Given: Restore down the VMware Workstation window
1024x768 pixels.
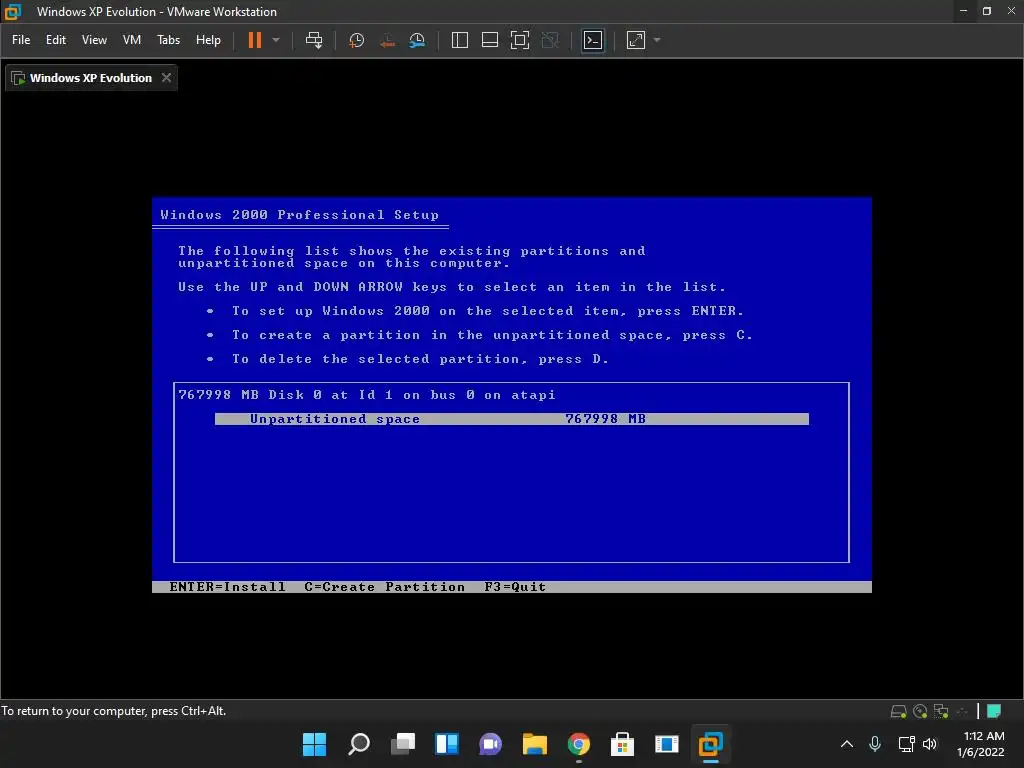Looking at the screenshot, I should 987,11.
